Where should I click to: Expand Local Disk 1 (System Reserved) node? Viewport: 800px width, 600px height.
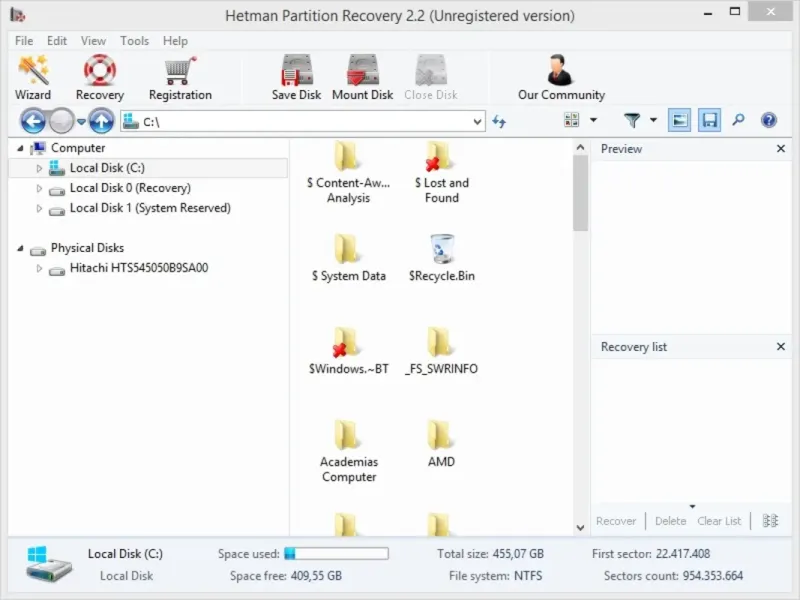pyautogui.click(x=39, y=209)
